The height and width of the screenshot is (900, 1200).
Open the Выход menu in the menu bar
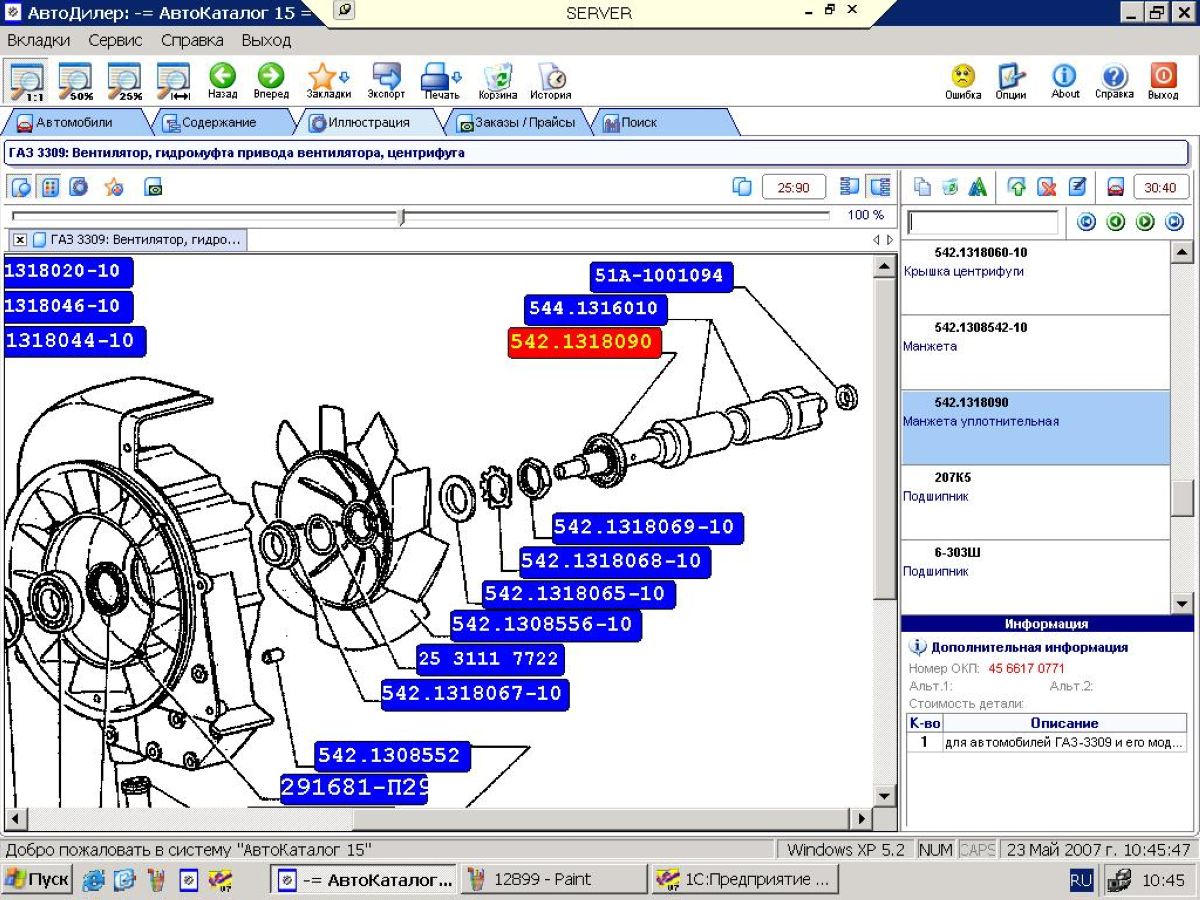tap(266, 40)
